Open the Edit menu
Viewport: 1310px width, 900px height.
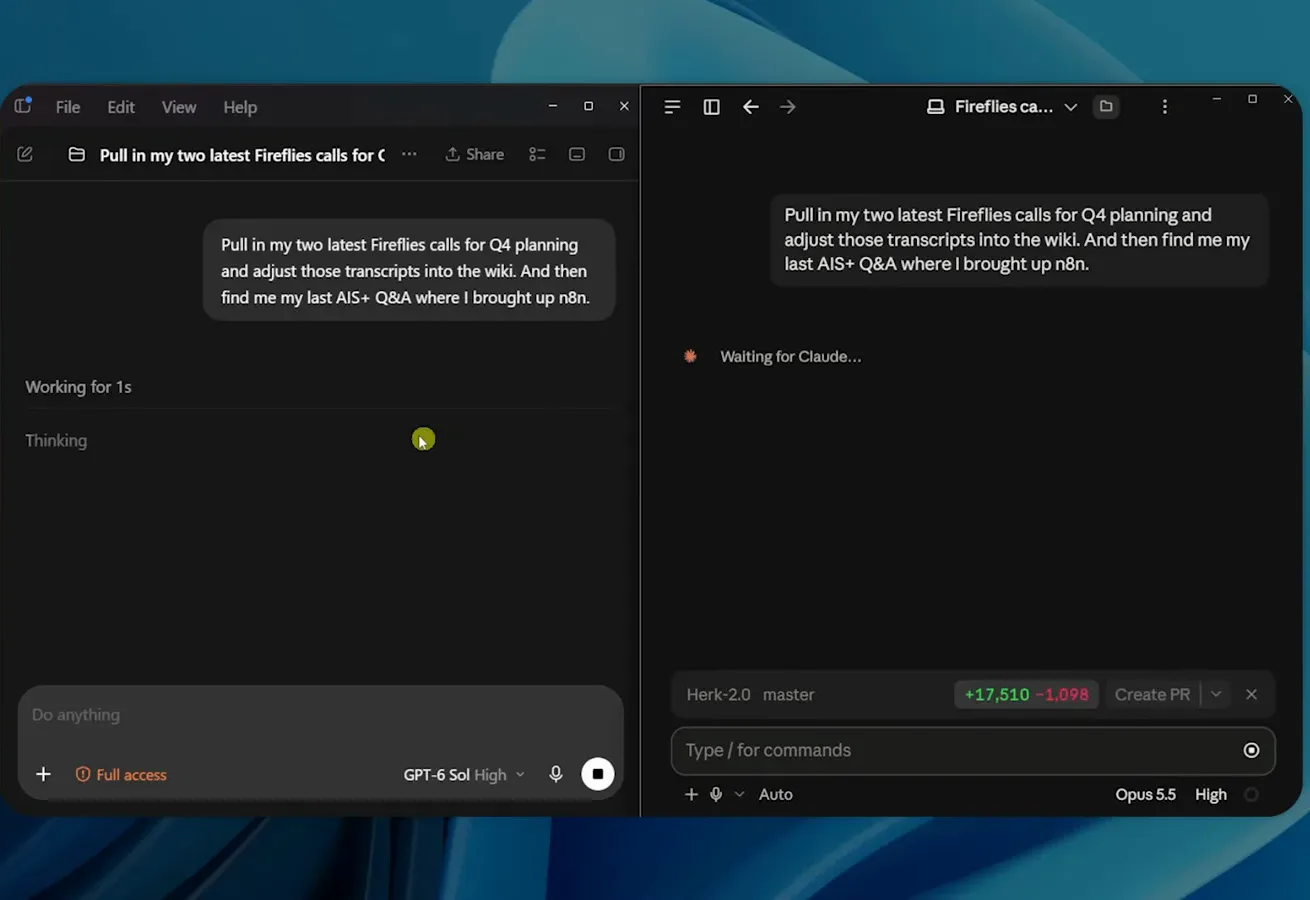click(121, 107)
